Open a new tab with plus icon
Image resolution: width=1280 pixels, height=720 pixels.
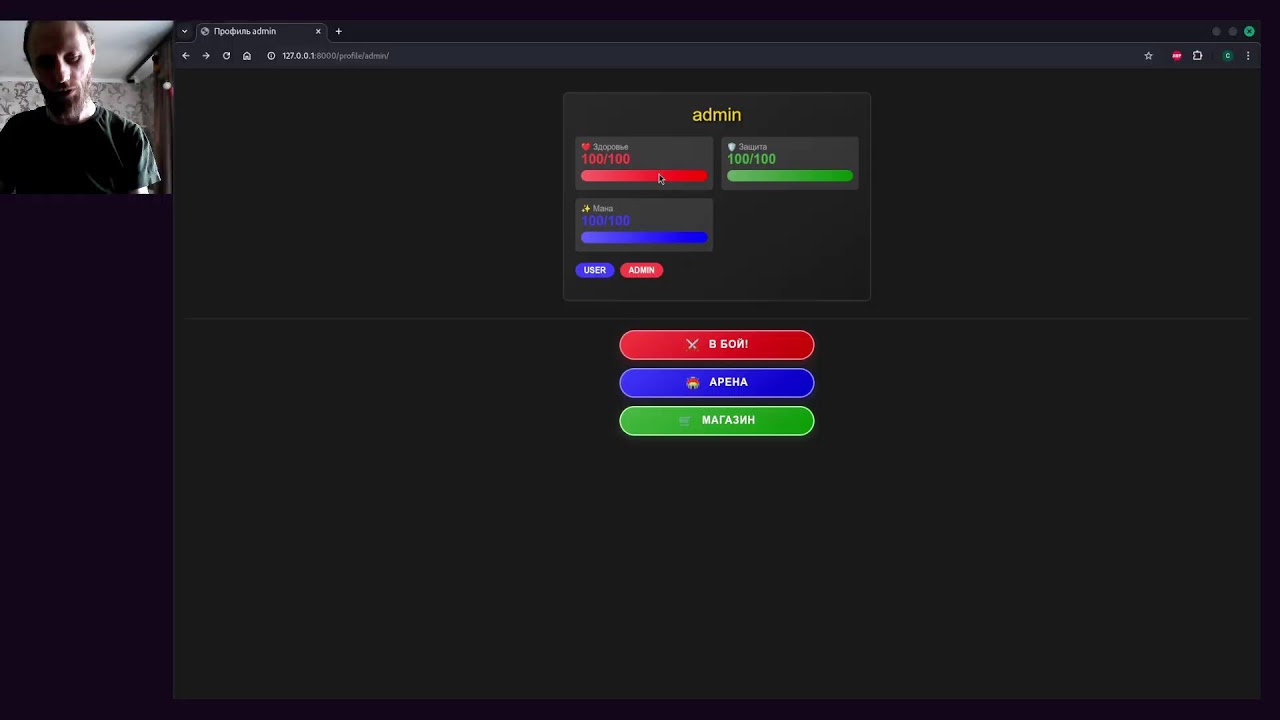point(338,31)
